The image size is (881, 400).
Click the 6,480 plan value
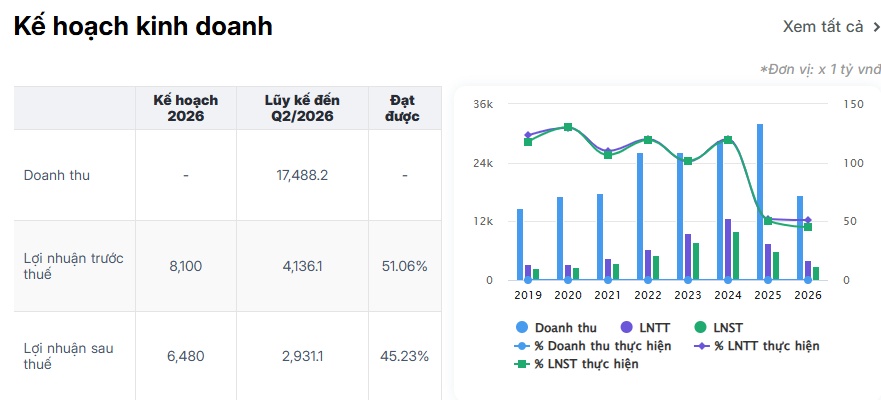pyautogui.click(x=185, y=356)
